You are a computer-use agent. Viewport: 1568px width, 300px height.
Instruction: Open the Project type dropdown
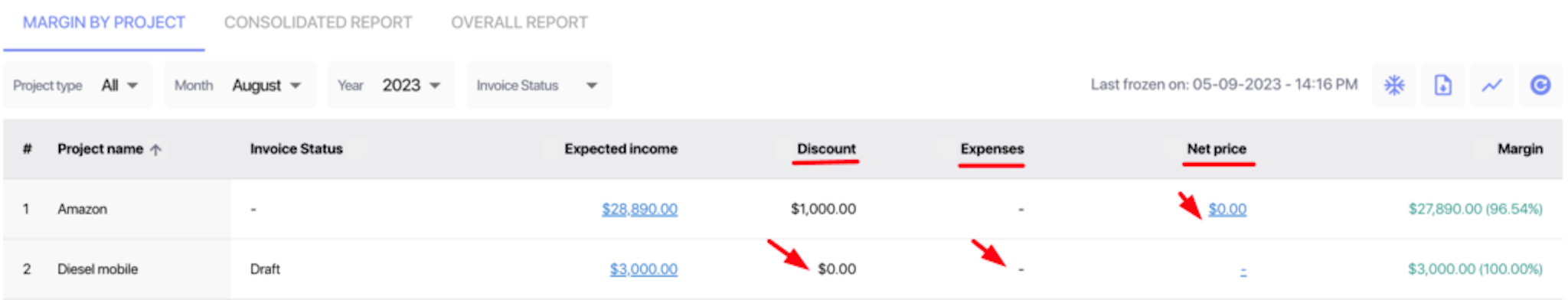tap(77, 85)
